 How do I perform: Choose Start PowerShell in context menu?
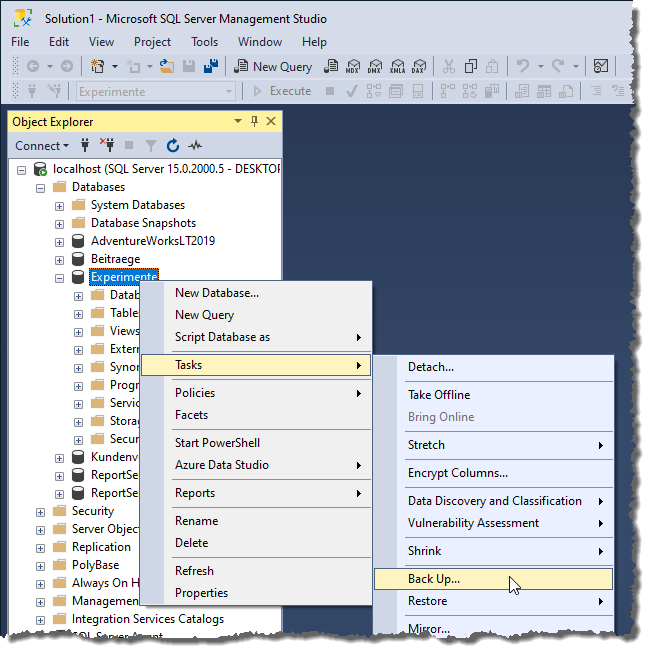click(256, 443)
